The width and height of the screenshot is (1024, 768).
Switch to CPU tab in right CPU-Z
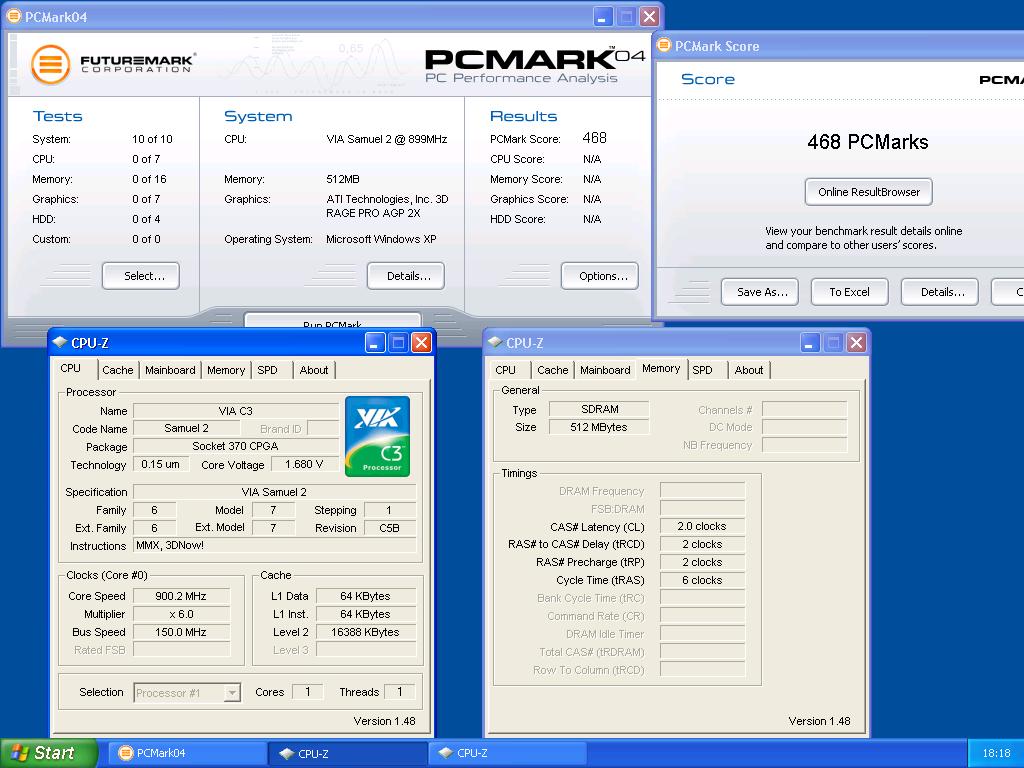[505, 370]
